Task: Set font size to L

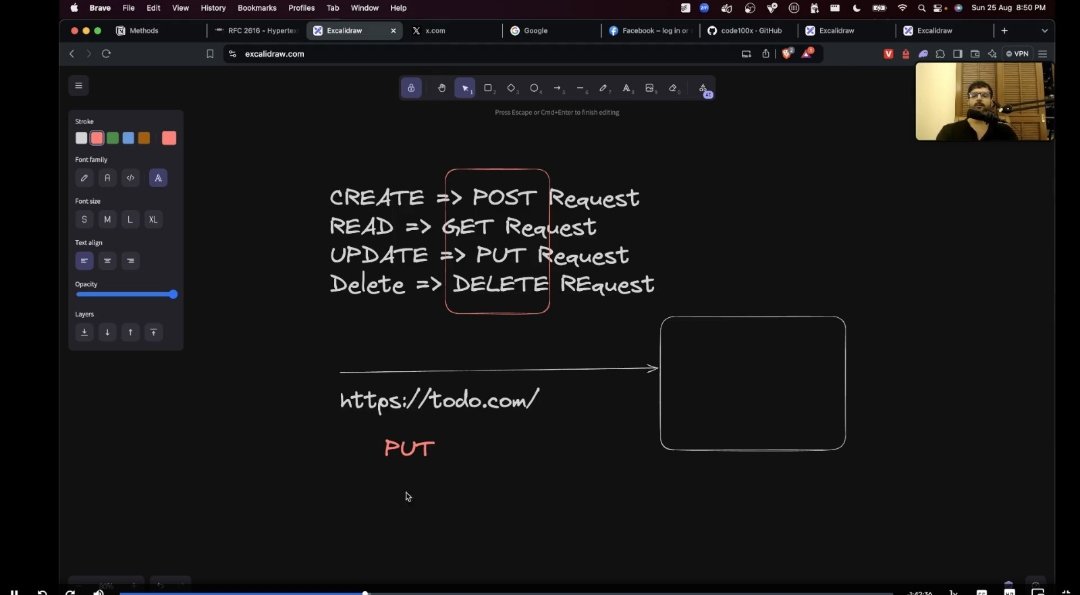Action: [130, 220]
